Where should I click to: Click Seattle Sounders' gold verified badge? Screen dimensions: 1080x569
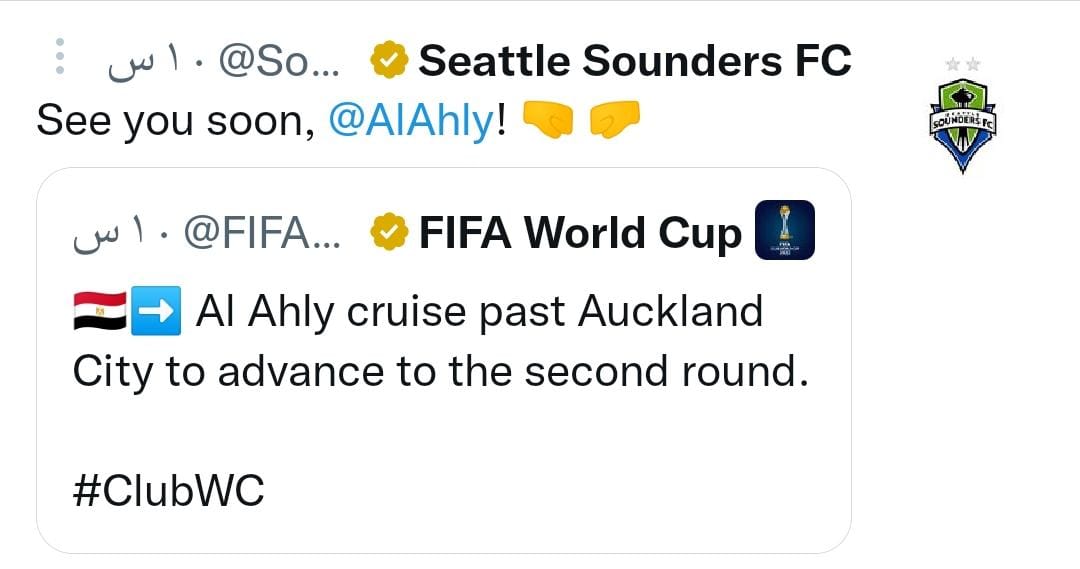point(389,61)
